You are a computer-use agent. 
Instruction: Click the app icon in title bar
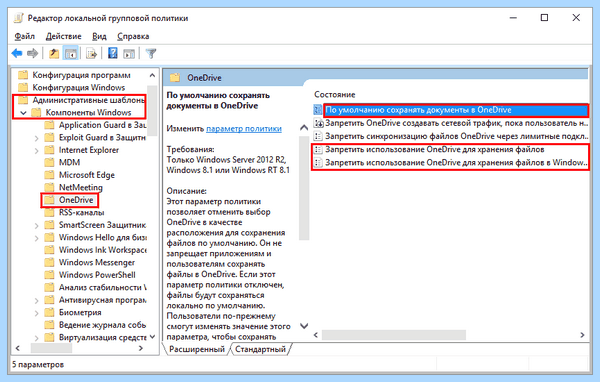(18, 18)
